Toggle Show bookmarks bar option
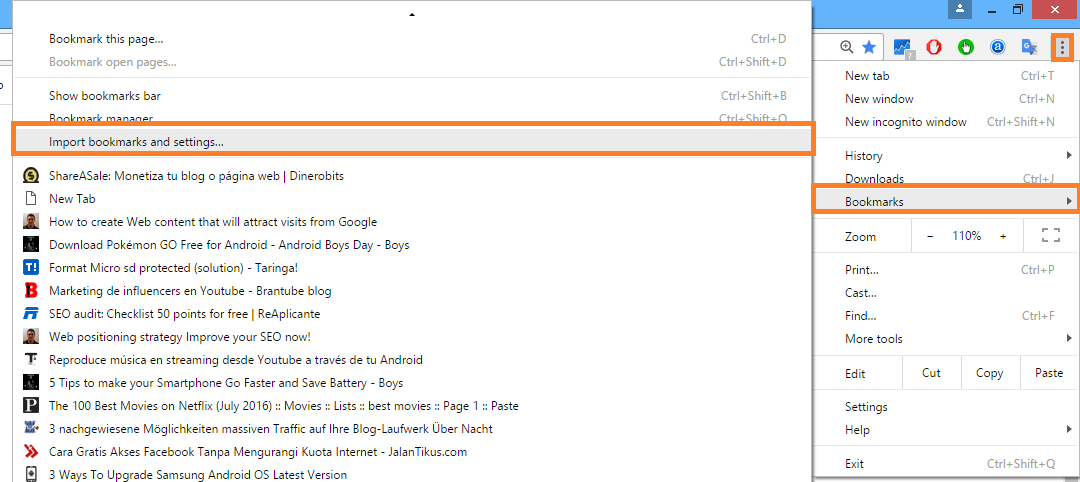 (105, 96)
